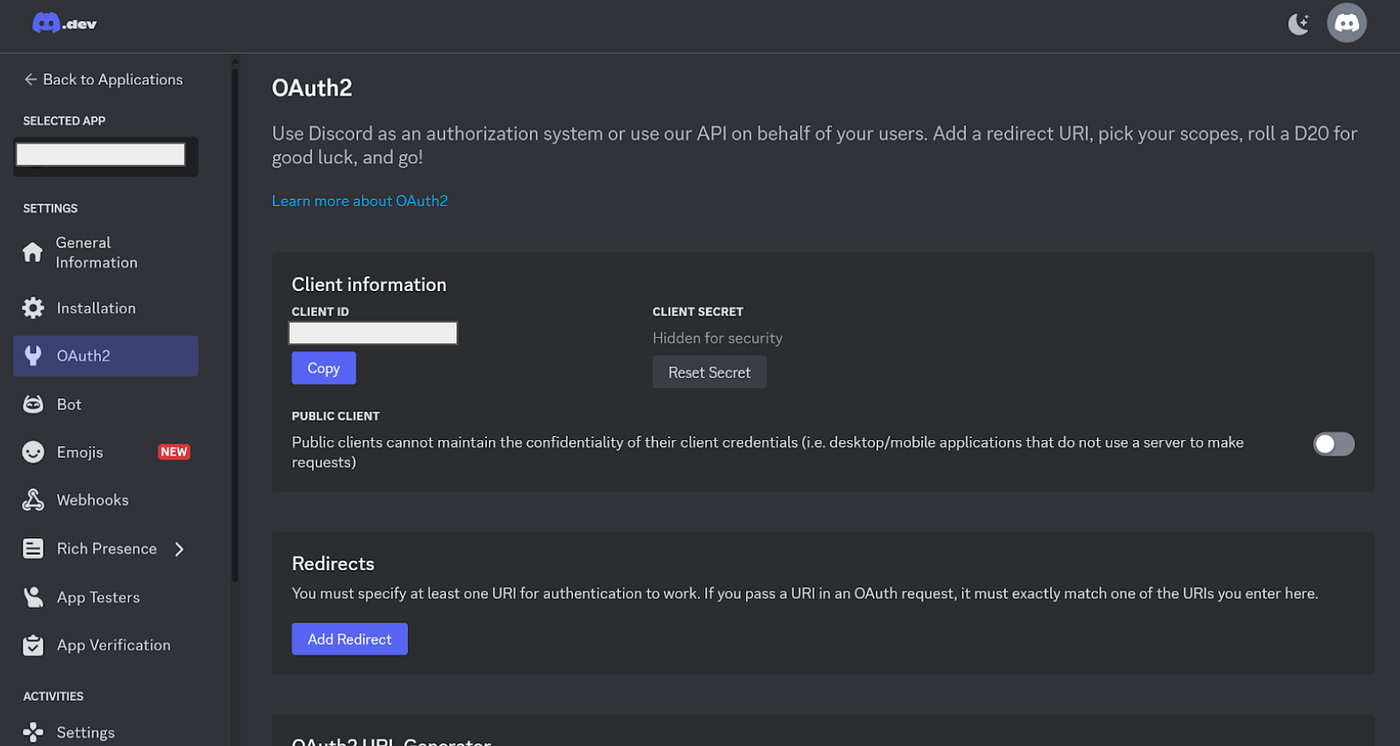The image size is (1400, 746).
Task: Click the Installation gear icon
Action: (x=33, y=308)
